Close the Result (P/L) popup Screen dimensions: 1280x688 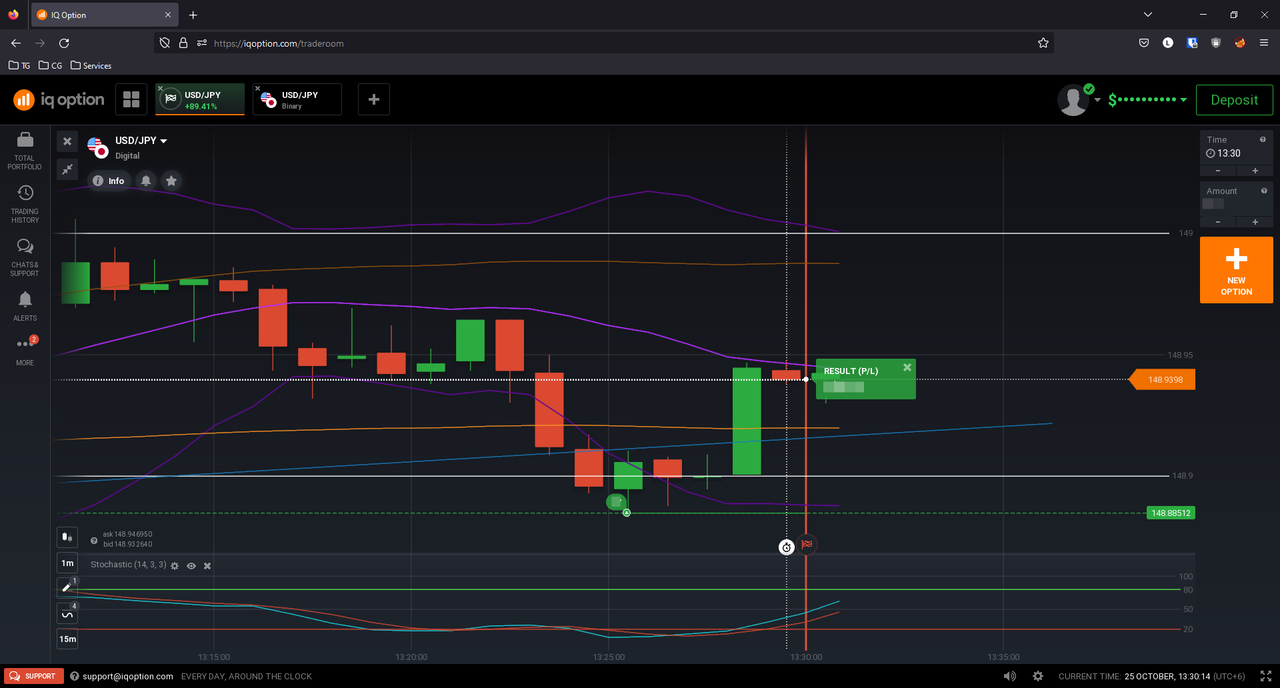(907, 367)
